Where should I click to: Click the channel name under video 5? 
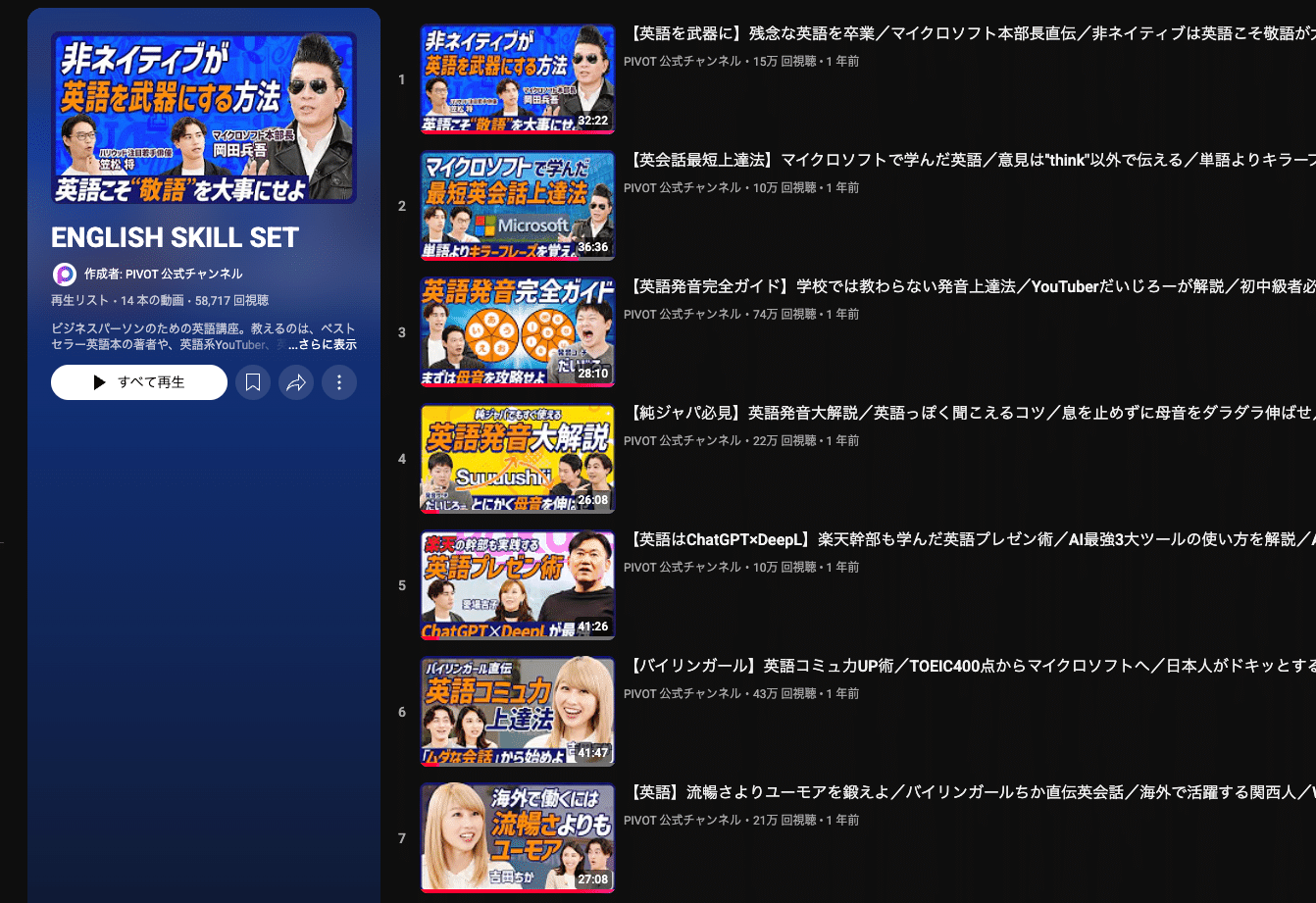point(683,567)
